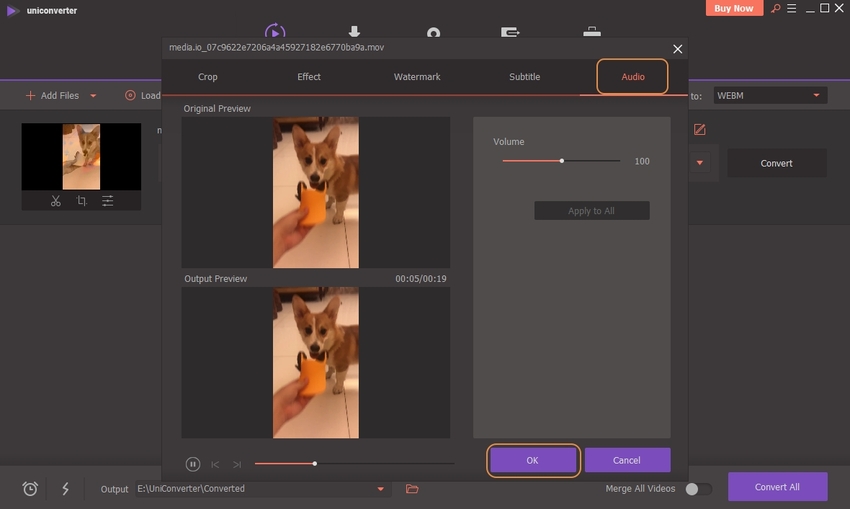The image size is (850, 509).
Task: Click the Buy Now button
Action: coord(735,9)
